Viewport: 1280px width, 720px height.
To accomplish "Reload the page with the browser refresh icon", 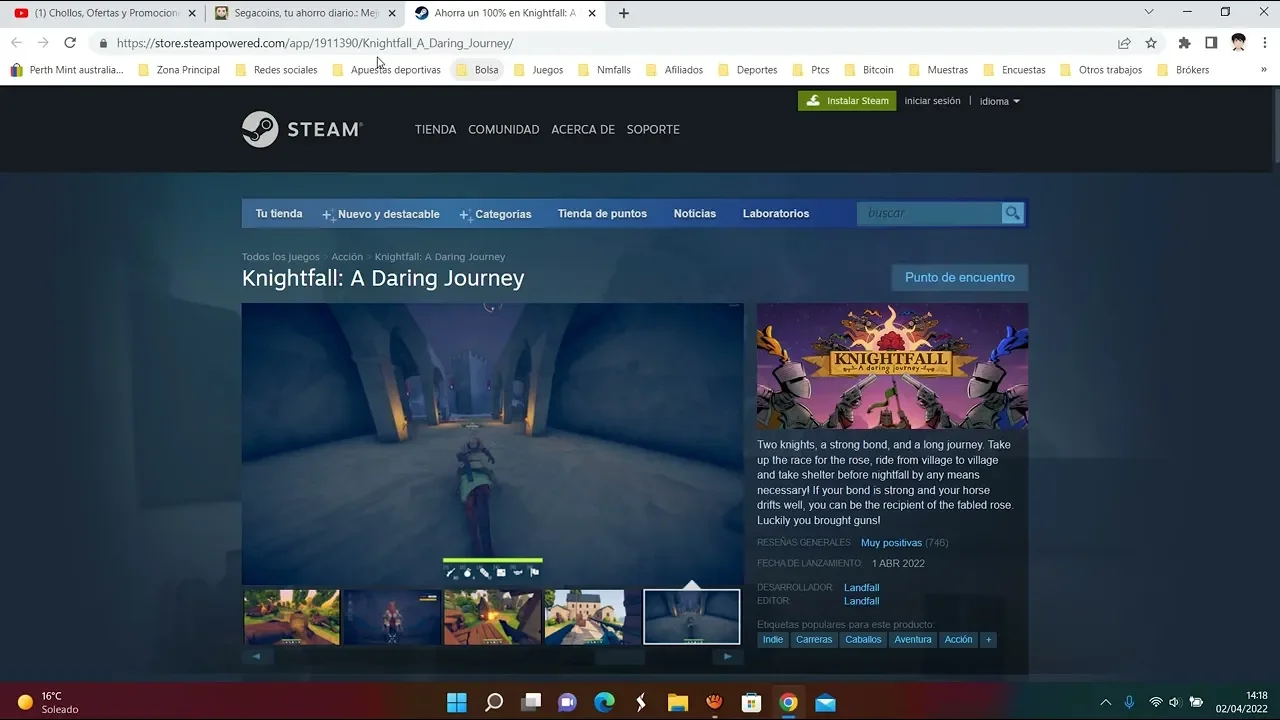I will tap(70, 43).
